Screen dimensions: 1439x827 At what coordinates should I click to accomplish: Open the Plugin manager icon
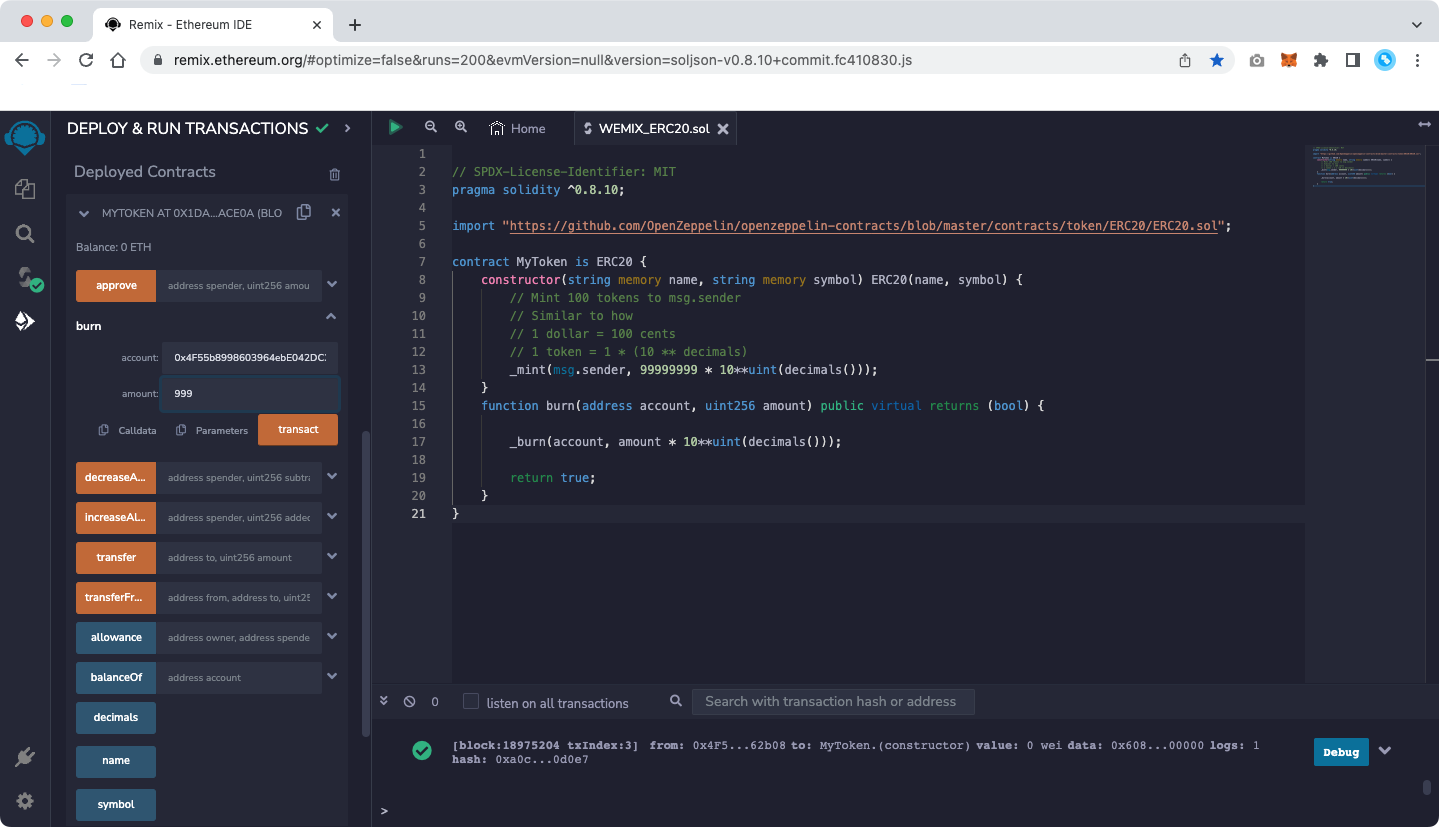[25, 758]
